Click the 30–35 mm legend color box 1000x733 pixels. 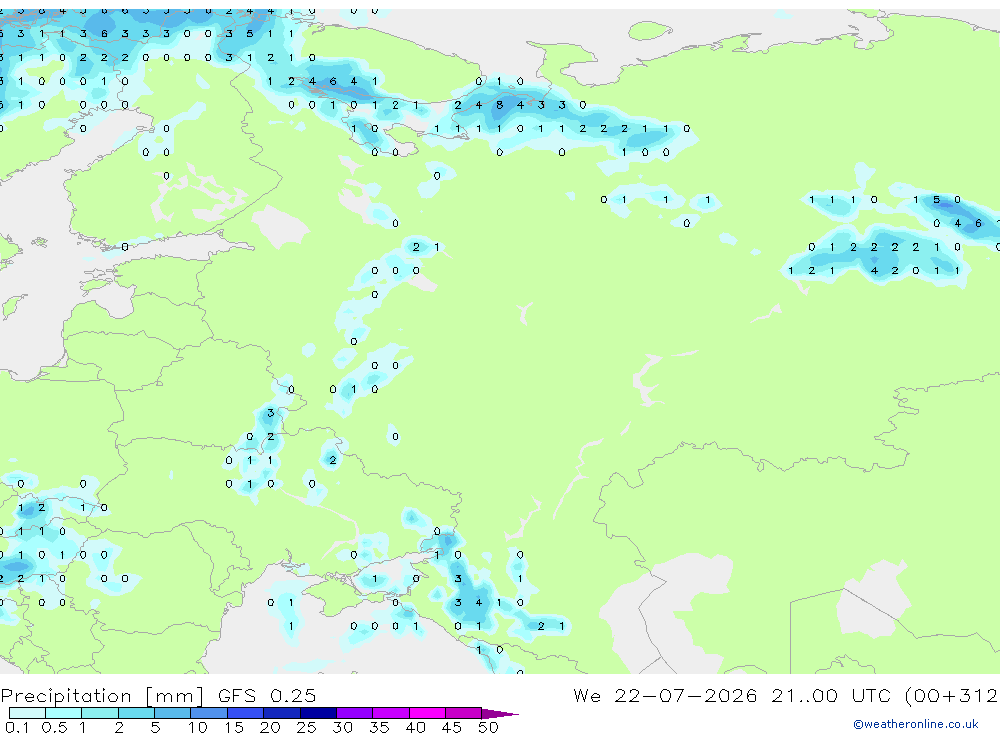click(x=355, y=713)
